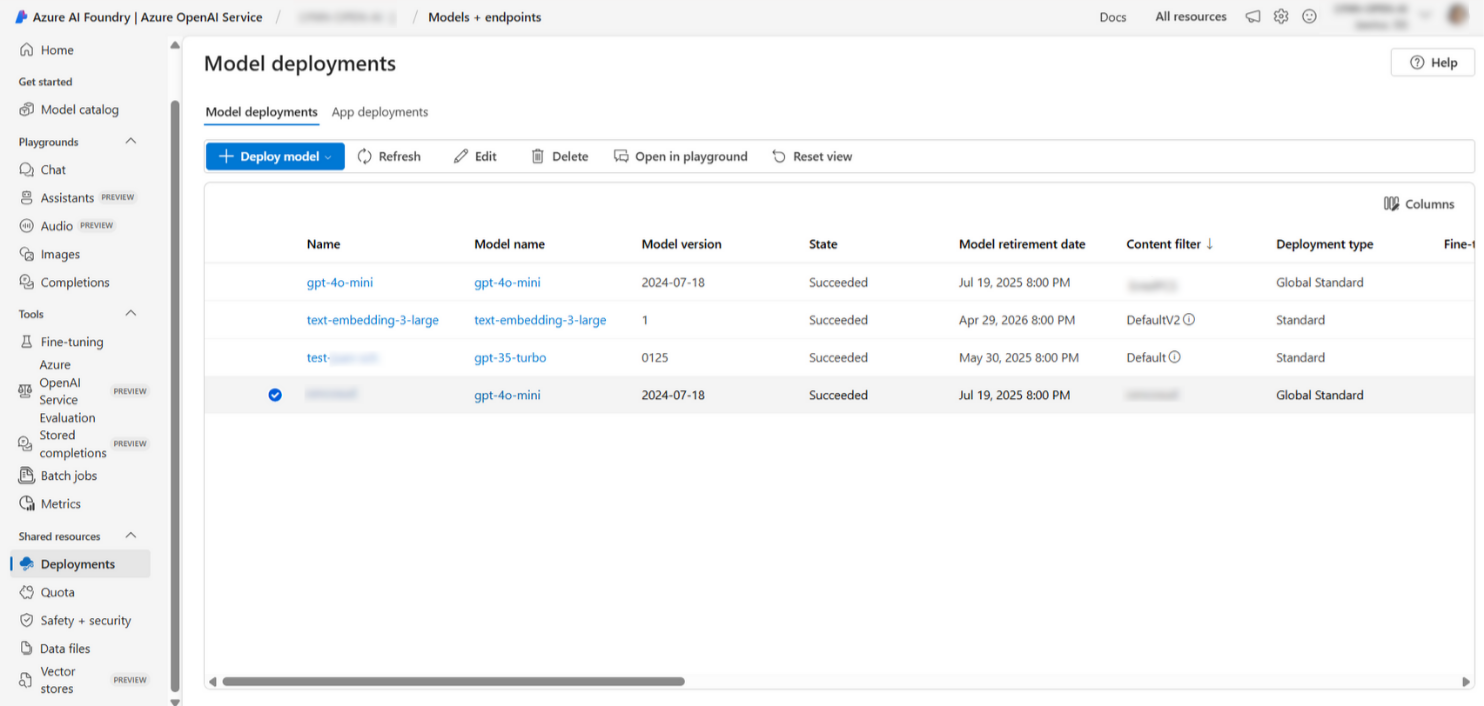Click the Deployments icon in sidebar
This screenshot has width=1484, height=706.
[x=27, y=564]
